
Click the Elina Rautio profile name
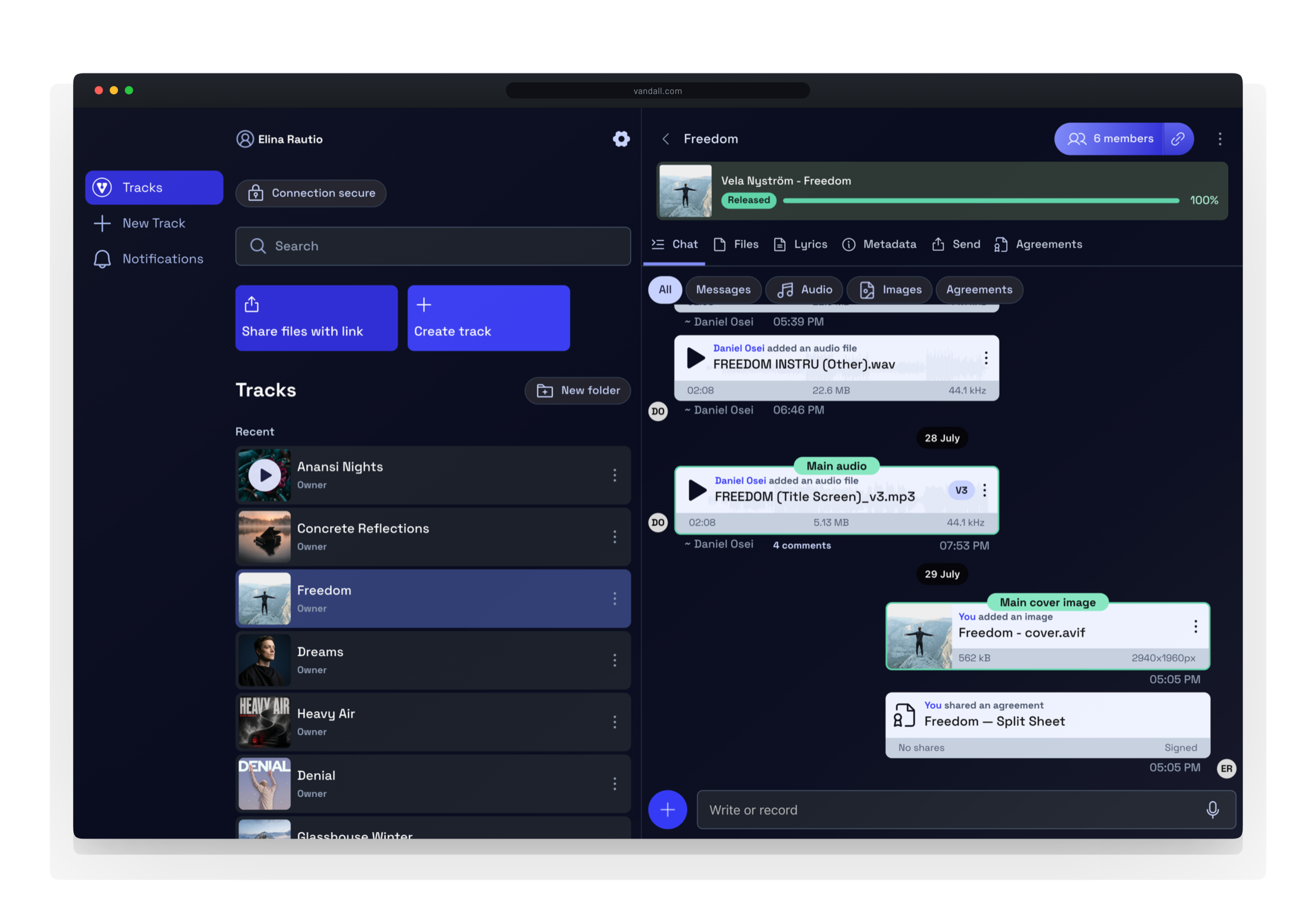click(290, 139)
